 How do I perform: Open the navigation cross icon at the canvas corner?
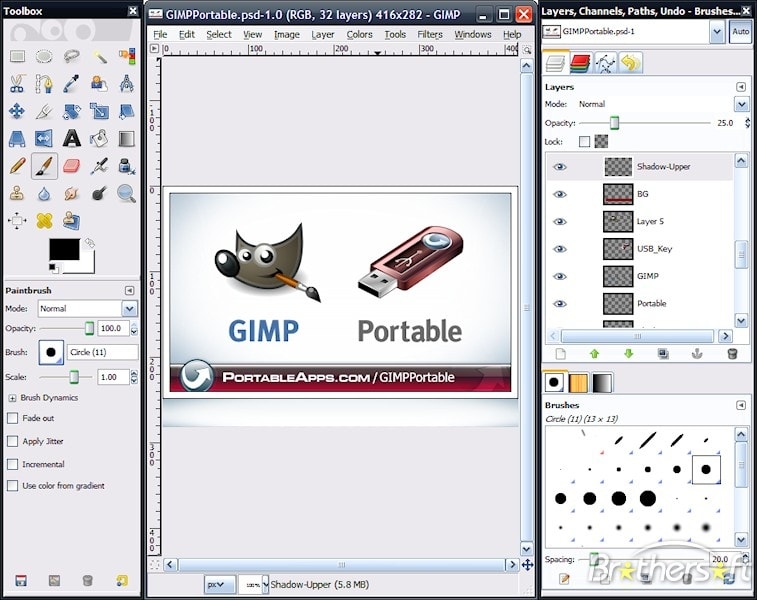coord(527,564)
